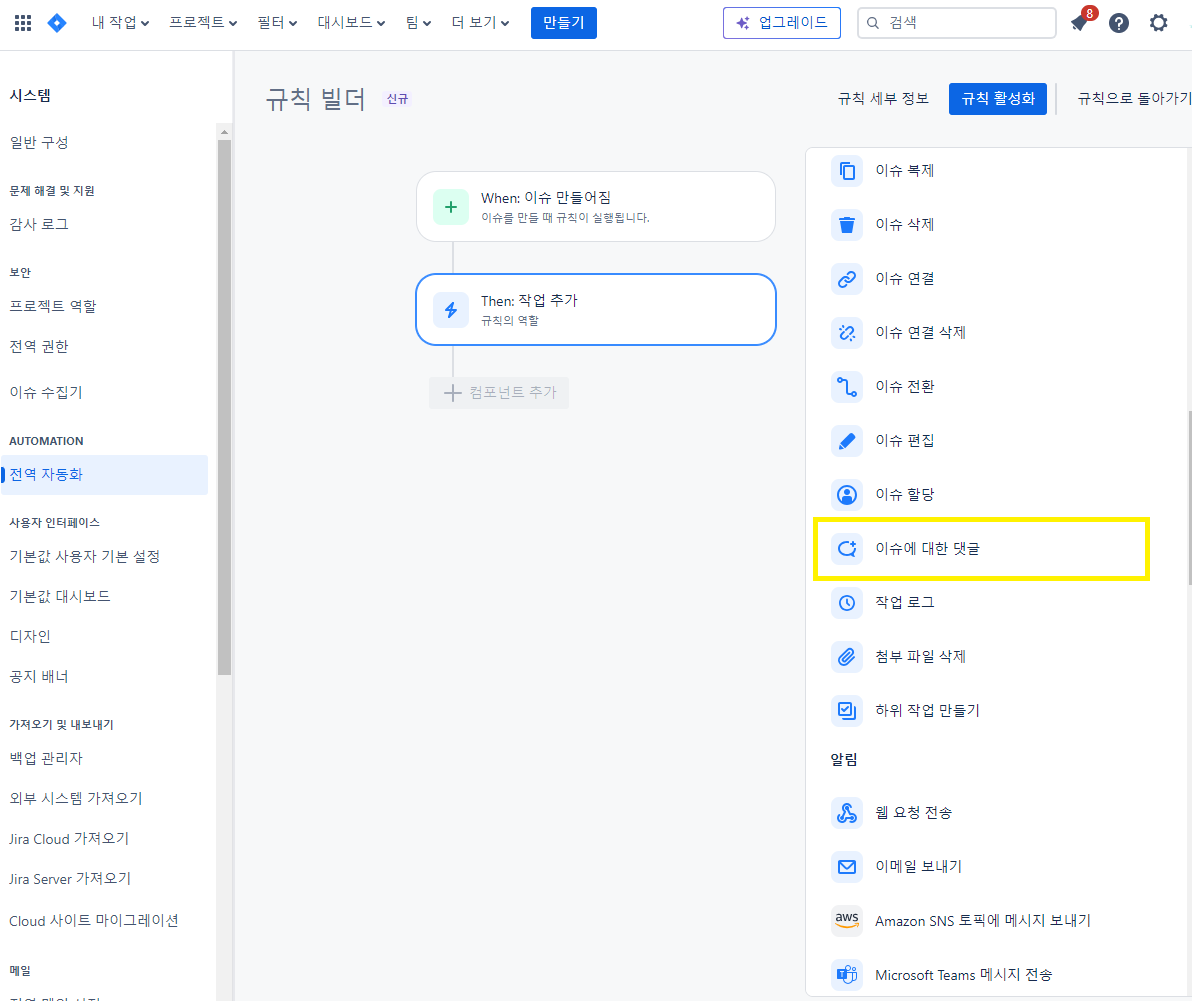1203x1001 pixels.
Task: Select the 이슈 복제 clone icon
Action: click(x=847, y=171)
